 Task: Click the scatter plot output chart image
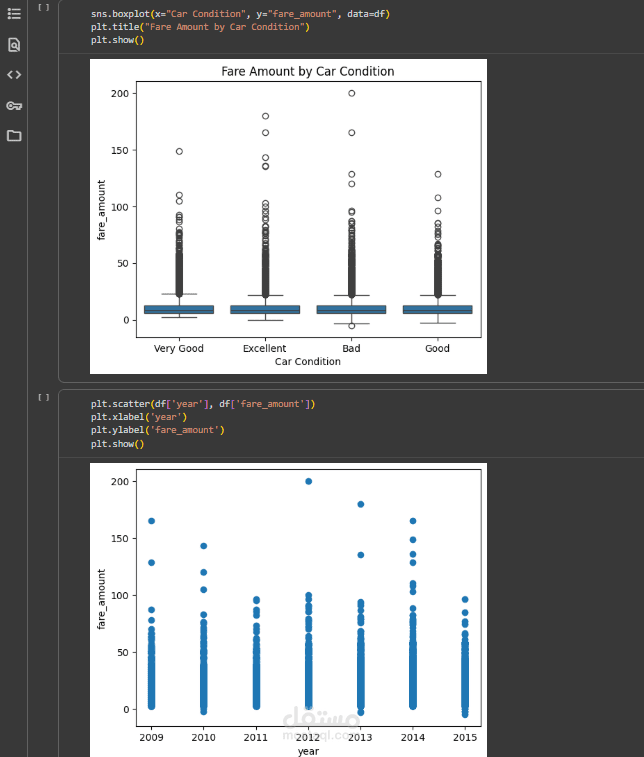click(288, 610)
